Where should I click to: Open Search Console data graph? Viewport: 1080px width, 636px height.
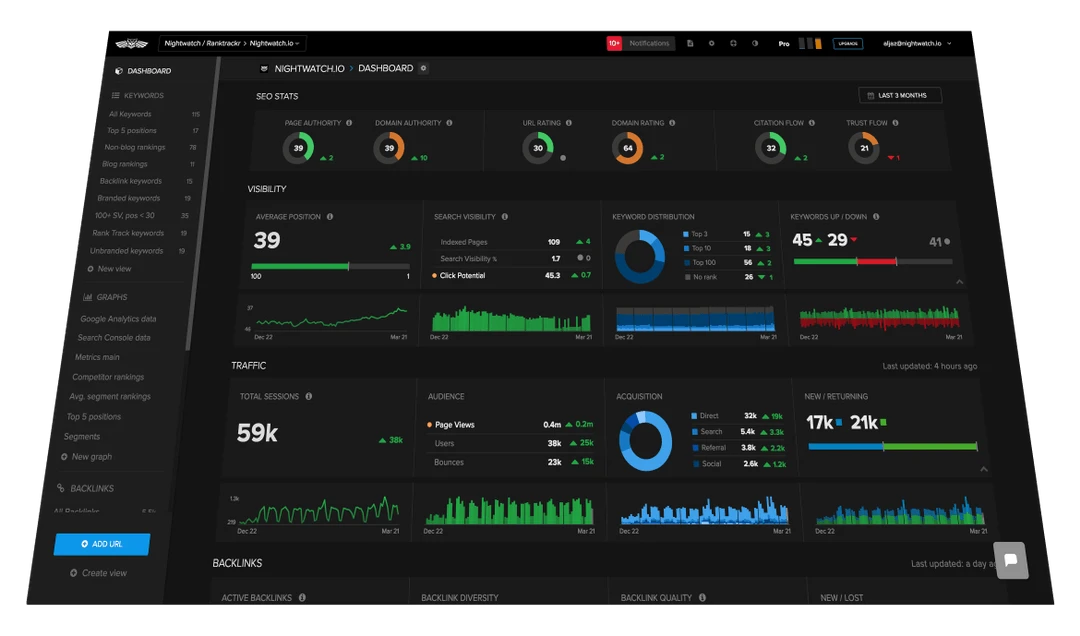point(114,338)
